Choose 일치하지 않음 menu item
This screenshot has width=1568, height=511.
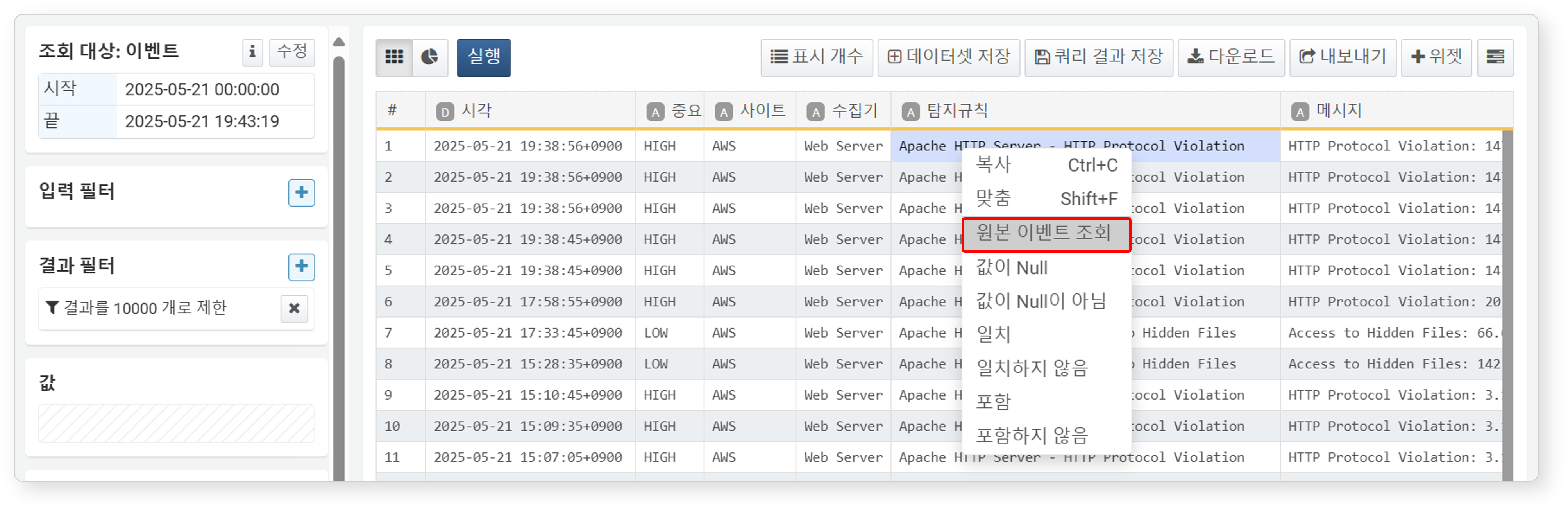click(1046, 368)
